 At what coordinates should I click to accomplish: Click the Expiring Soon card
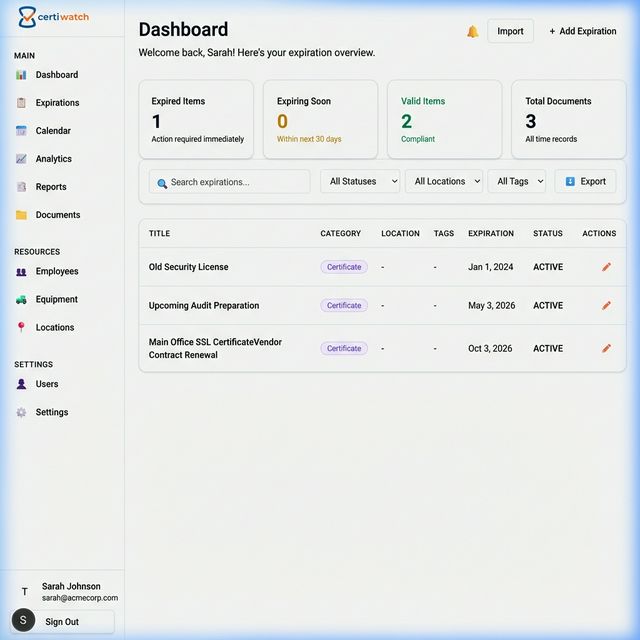(320, 120)
